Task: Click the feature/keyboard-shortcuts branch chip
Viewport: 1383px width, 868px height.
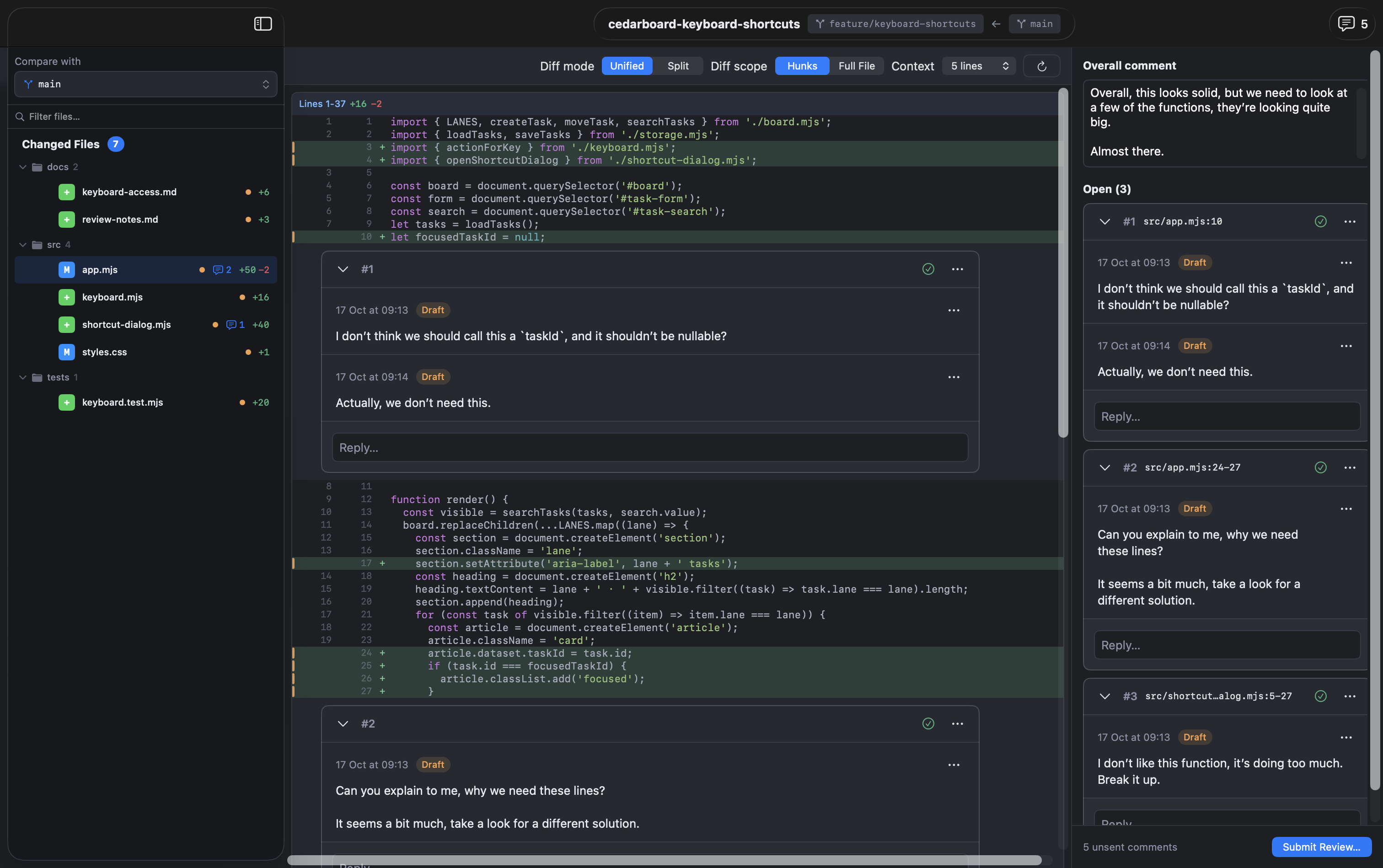Action: click(x=895, y=23)
